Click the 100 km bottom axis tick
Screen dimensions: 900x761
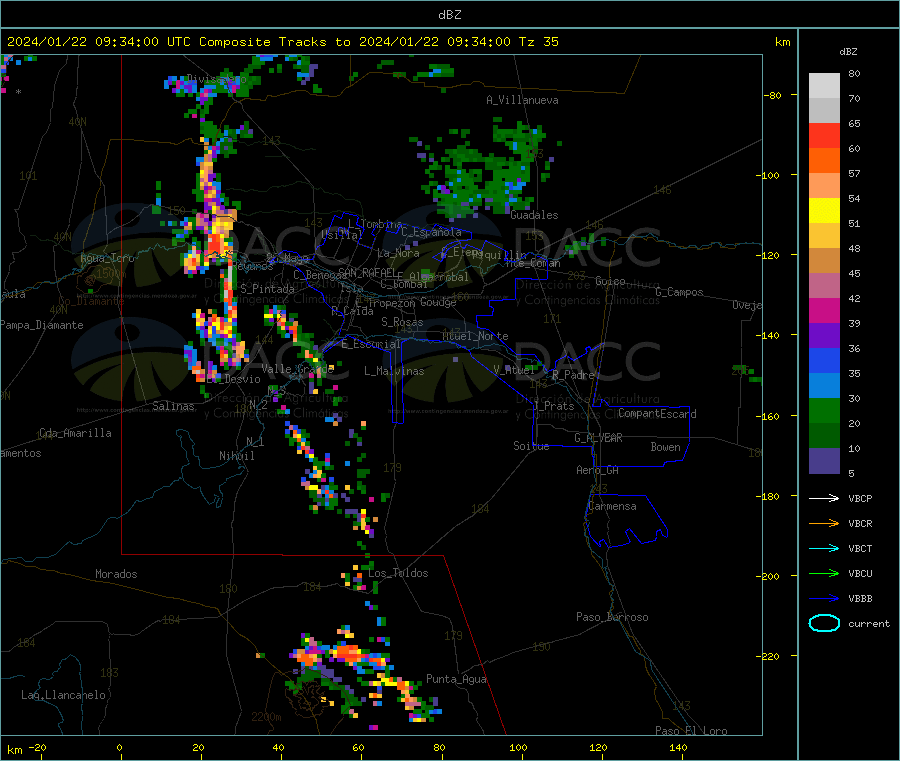(x=518, y=747)
